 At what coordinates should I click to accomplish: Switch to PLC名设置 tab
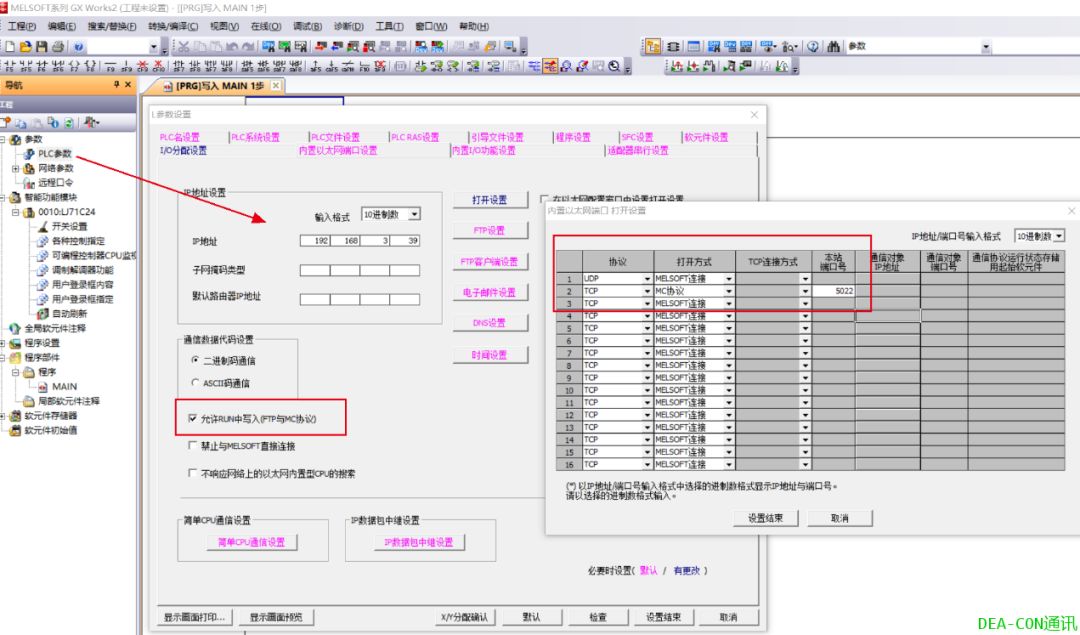(179, 137)
